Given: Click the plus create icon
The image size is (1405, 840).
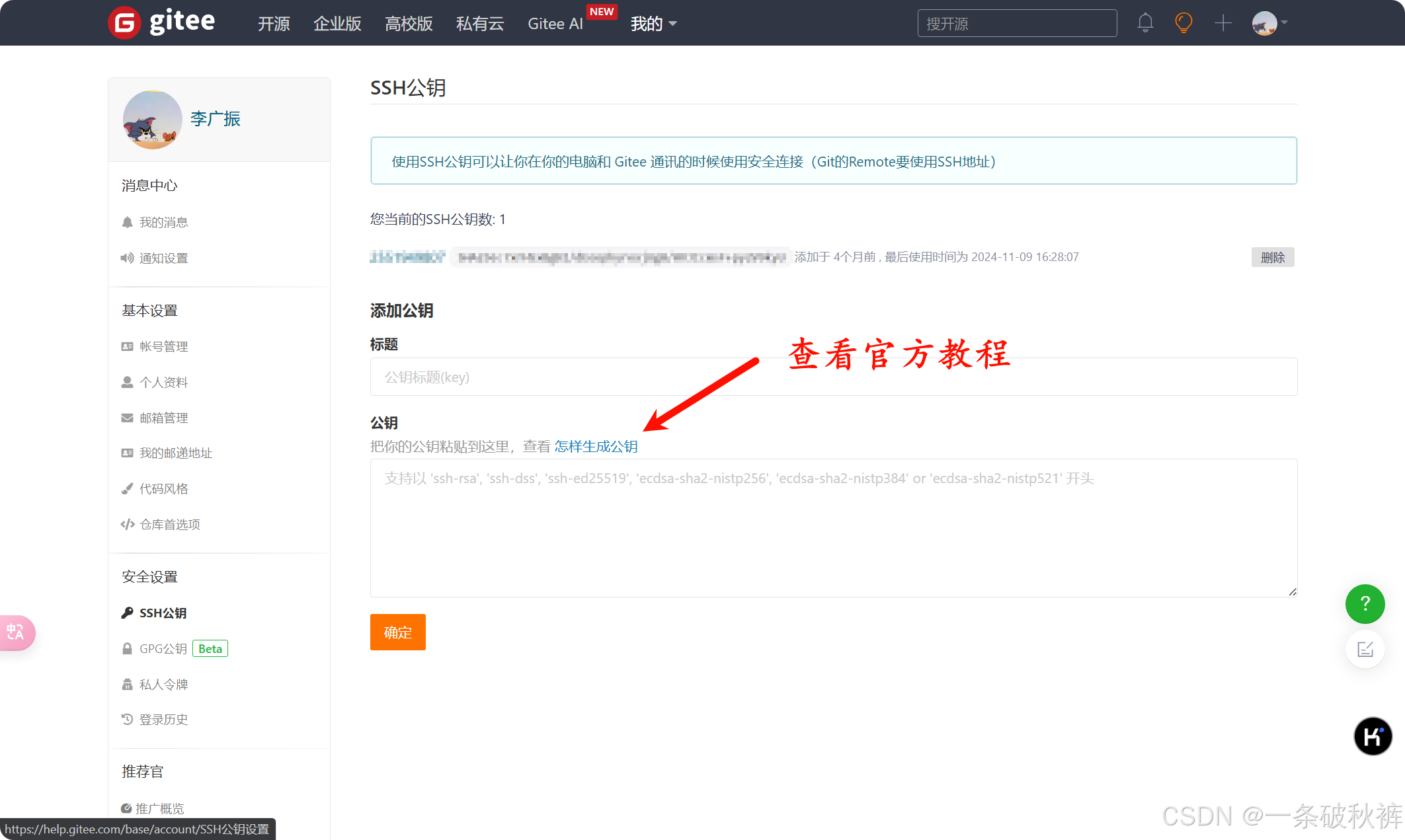Looking at the screenshot, I should pos(1223,23).
